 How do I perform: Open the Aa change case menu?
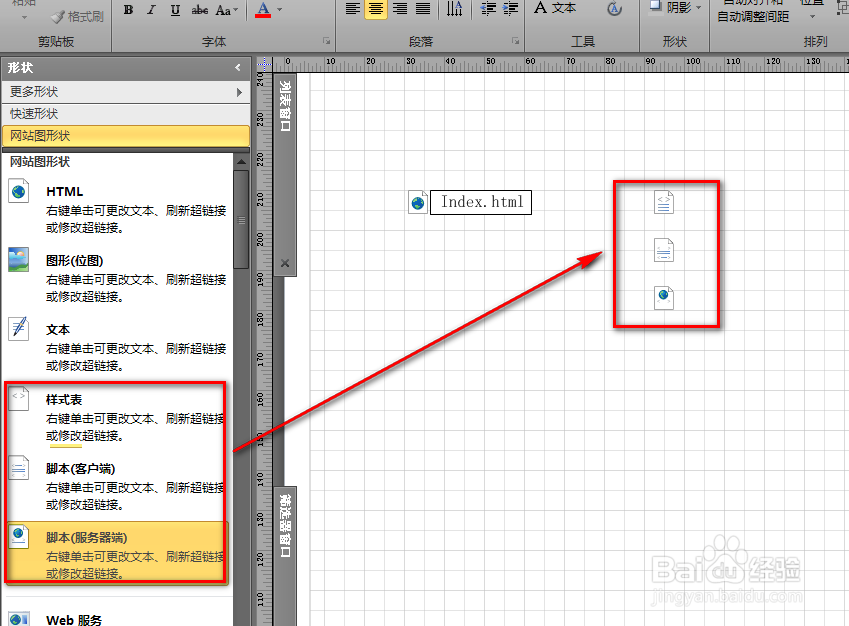226,10
